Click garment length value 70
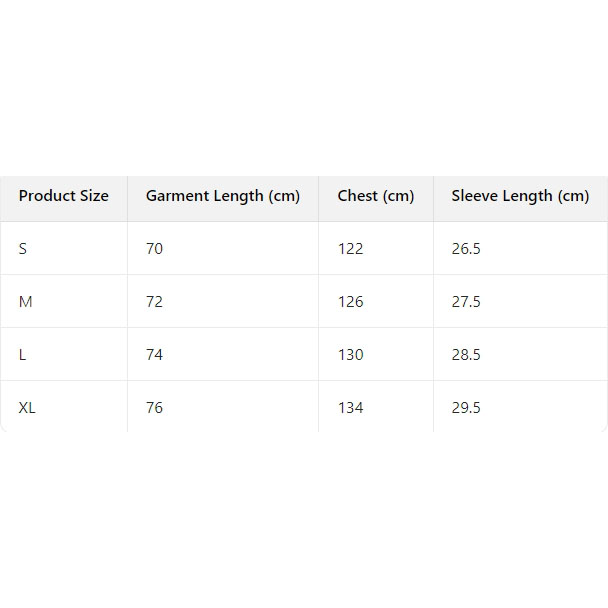608x608 pixels. 154,249
